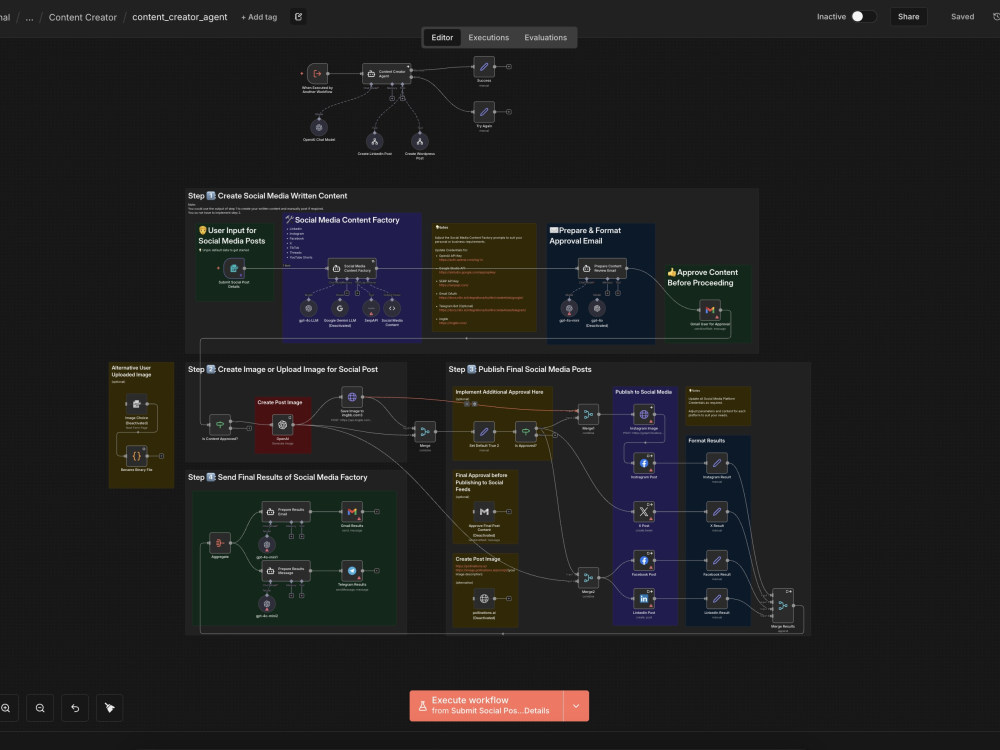Select the Is Content Approved? if node
Screen dimensions: 1000x750
[220, 425]
